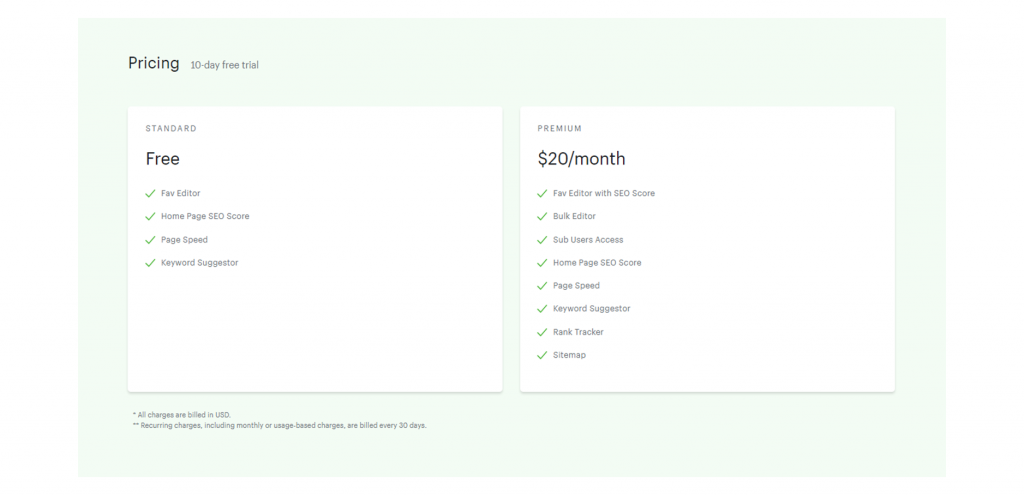Click the checkmark next to Rank Tracker

click(542, 332)
